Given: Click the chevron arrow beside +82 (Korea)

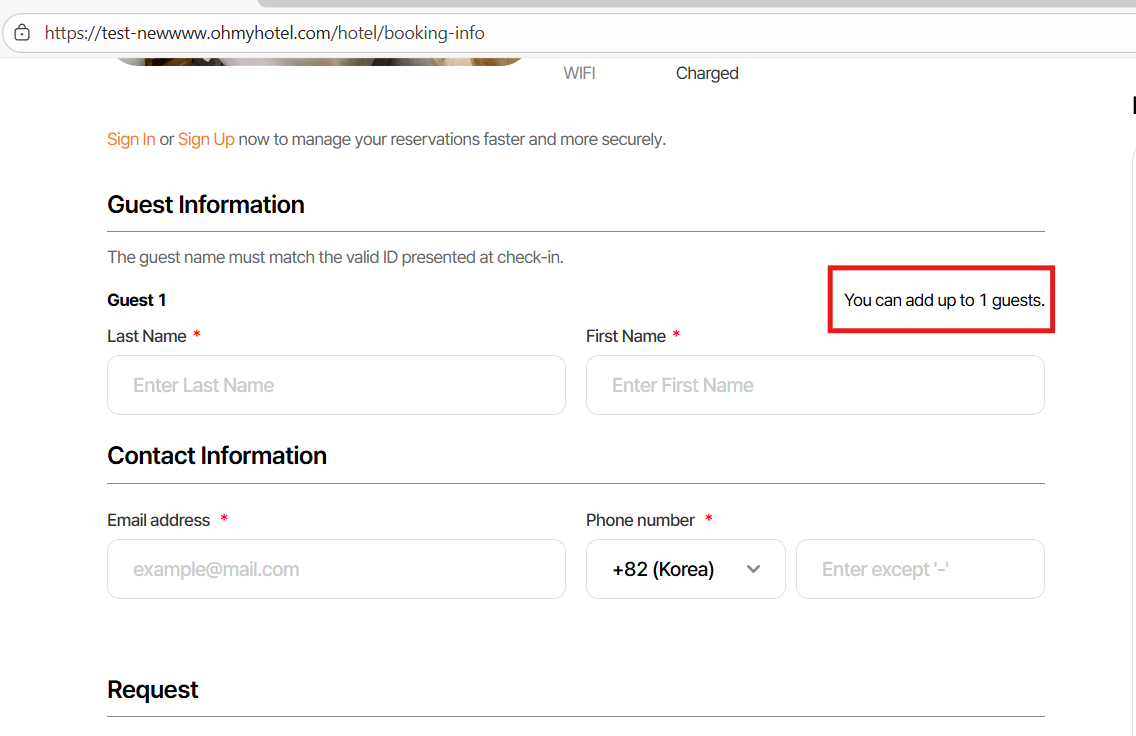Looking at the screenshot, I should coord(754,569).
